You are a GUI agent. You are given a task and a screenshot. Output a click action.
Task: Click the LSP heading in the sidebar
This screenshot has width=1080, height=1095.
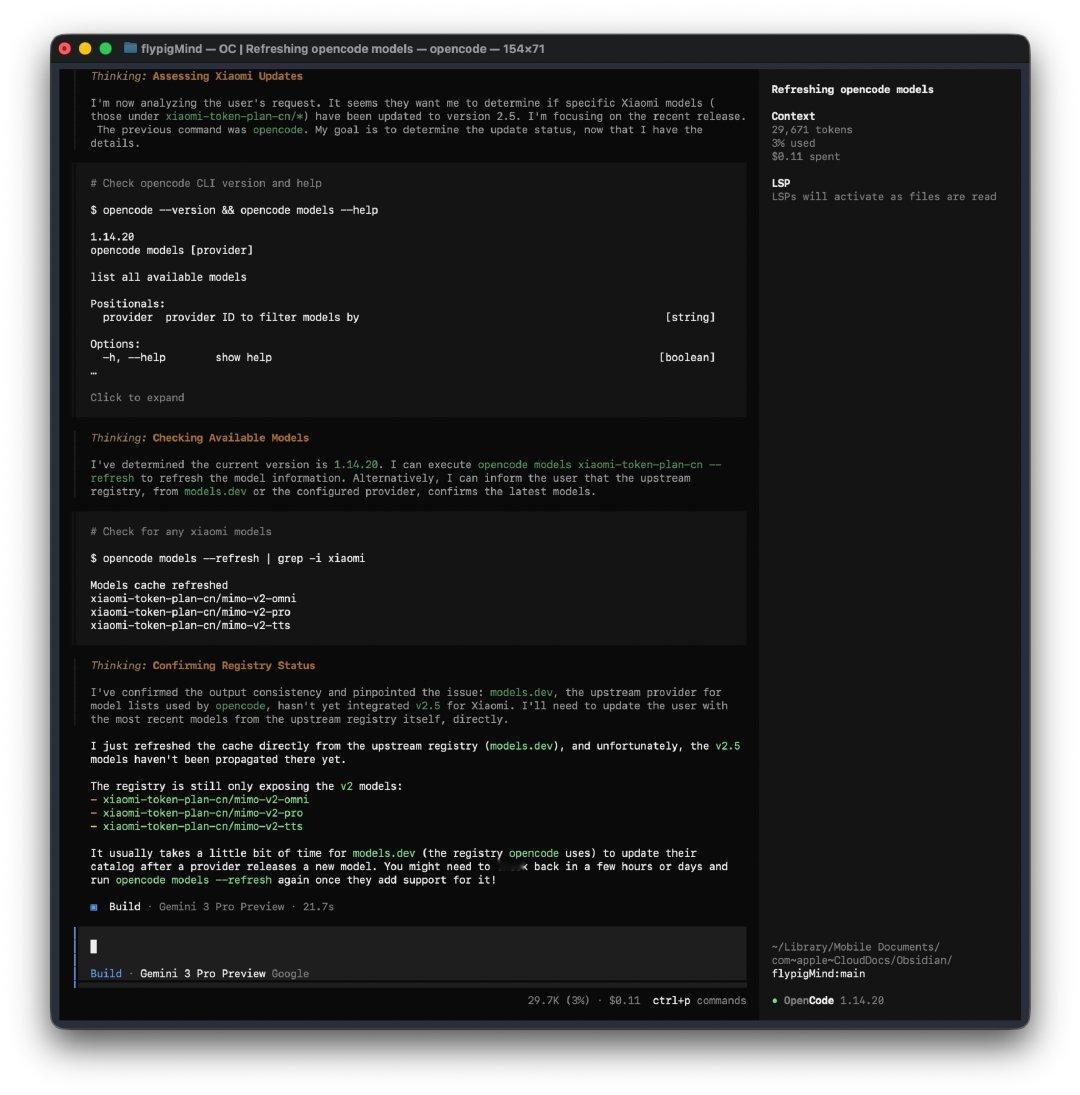(x=781, y=184)
